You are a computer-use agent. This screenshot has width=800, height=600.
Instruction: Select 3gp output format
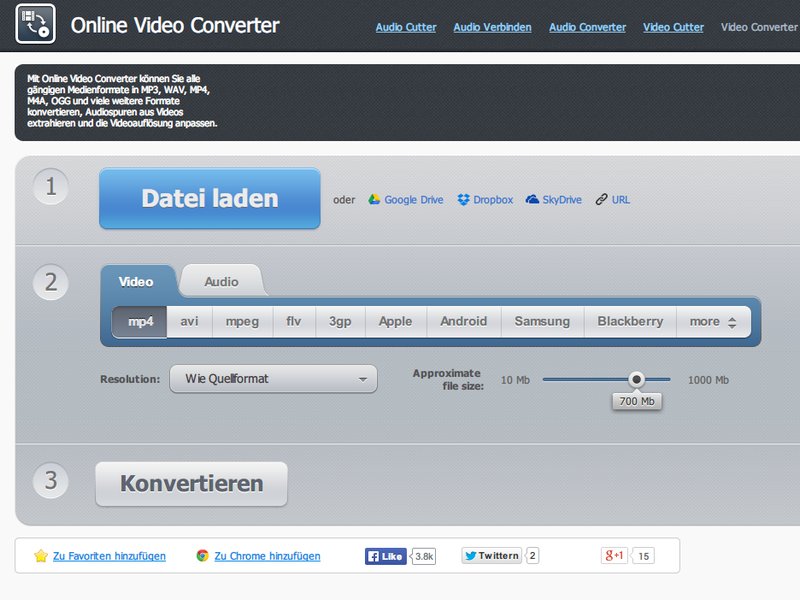tap(340, 321)
